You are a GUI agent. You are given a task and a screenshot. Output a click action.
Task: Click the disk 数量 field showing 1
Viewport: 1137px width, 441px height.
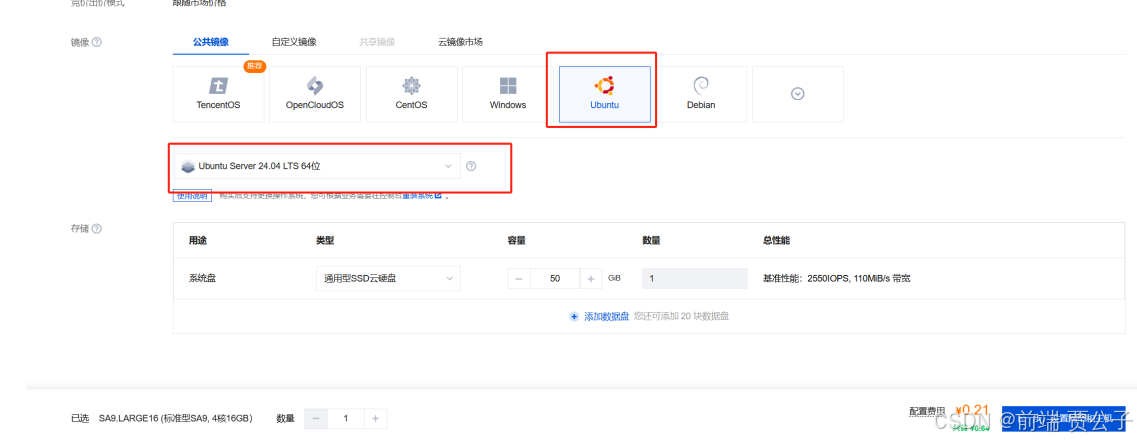(x=695, y=279)
